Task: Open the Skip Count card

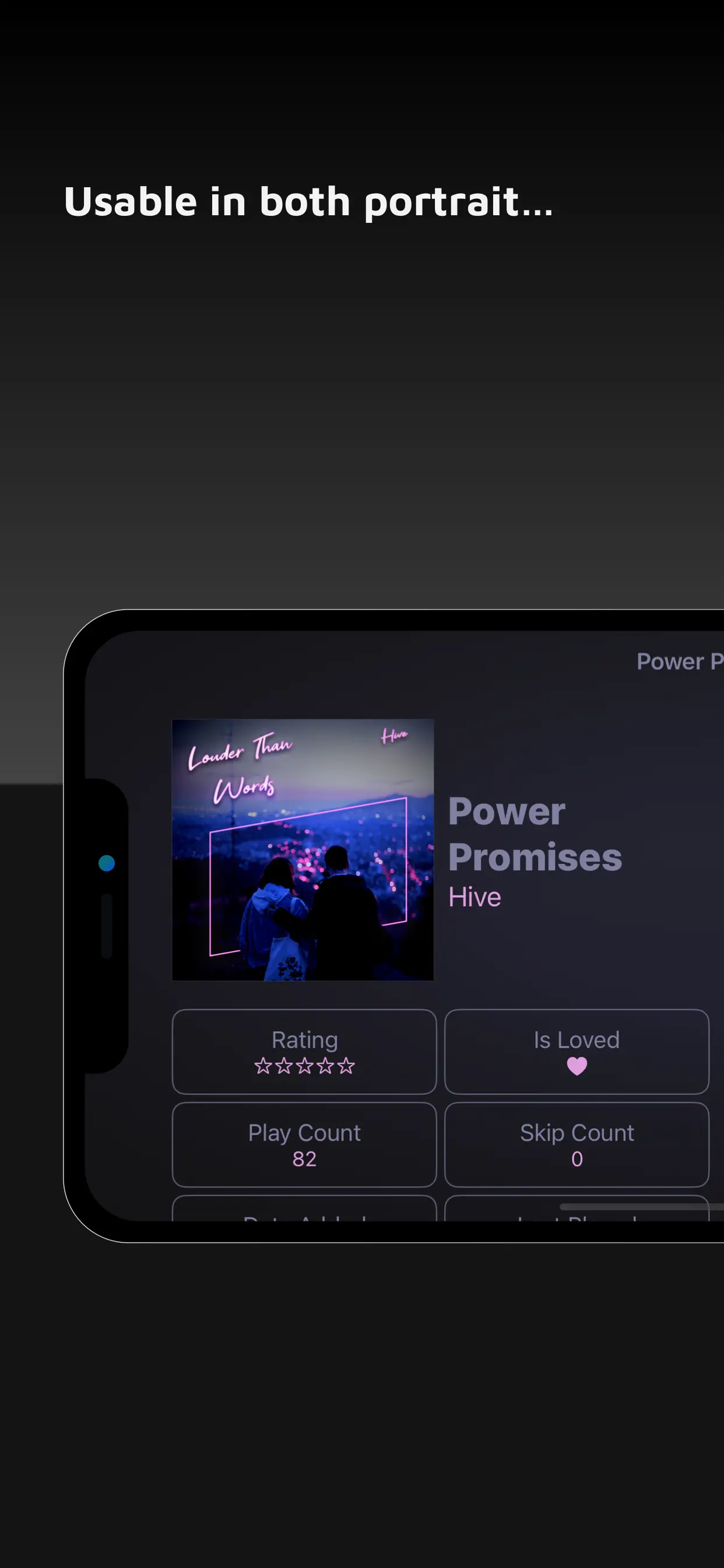Action: click(x=577, y=1144)
